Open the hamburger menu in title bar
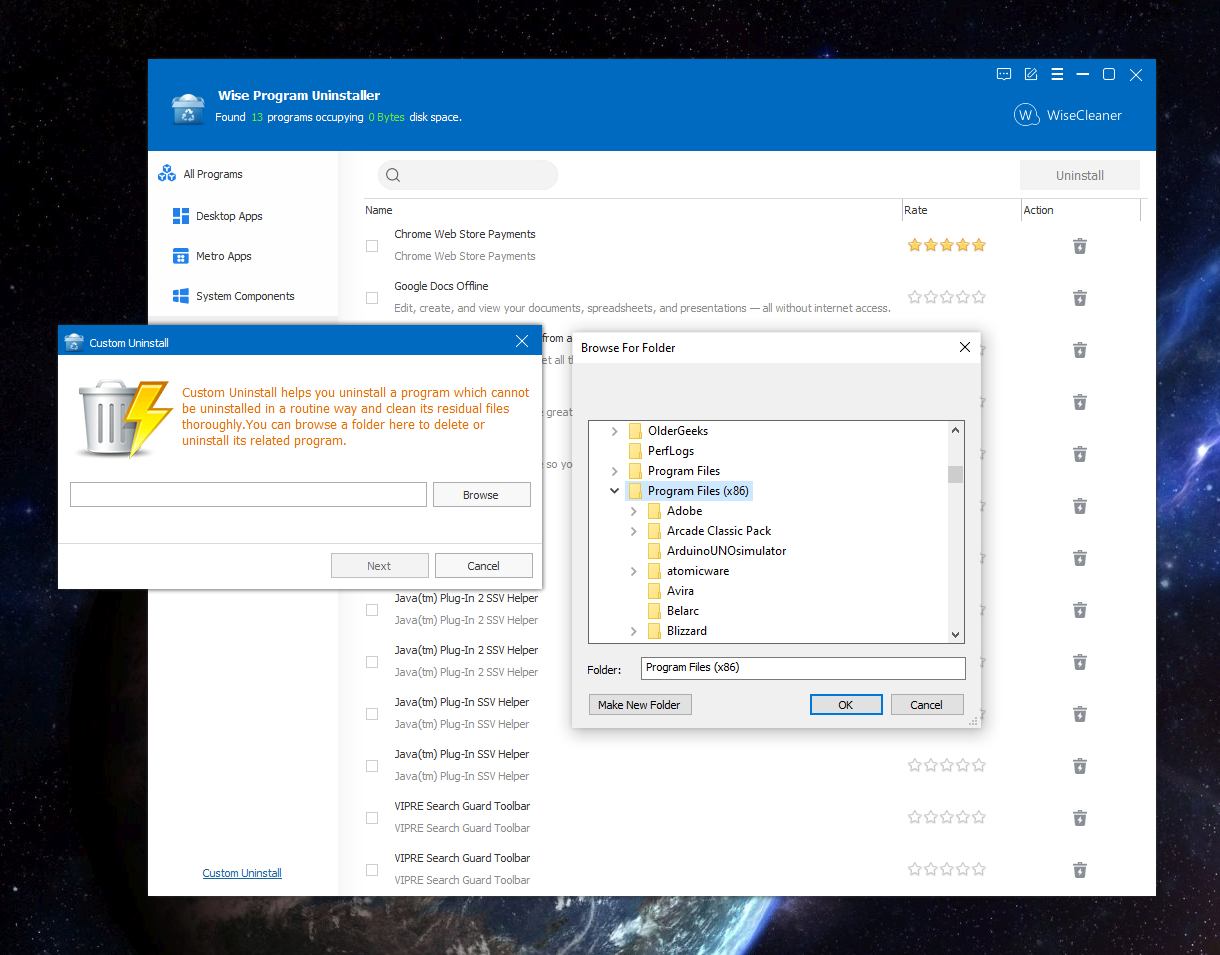Screen dimensions: 1220x955 pos(1057,75)
